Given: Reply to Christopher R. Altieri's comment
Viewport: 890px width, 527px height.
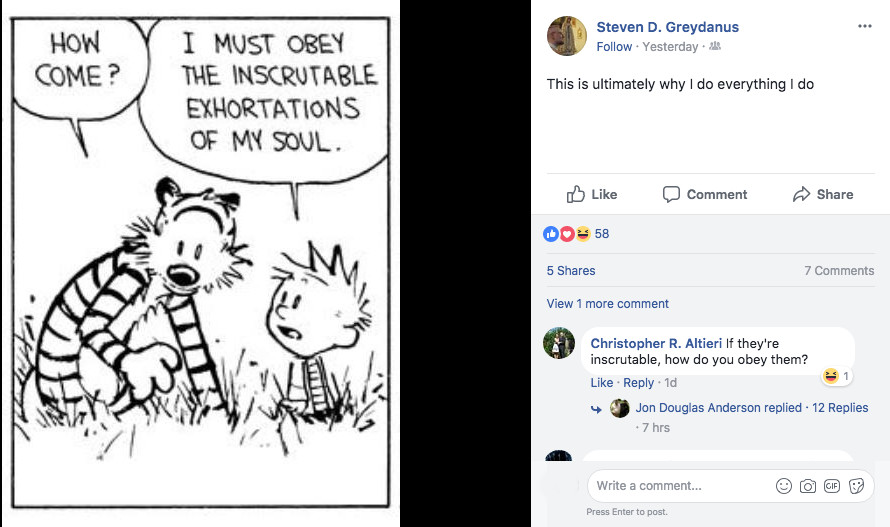Looking at the screenshot, I should pos(639,383).
